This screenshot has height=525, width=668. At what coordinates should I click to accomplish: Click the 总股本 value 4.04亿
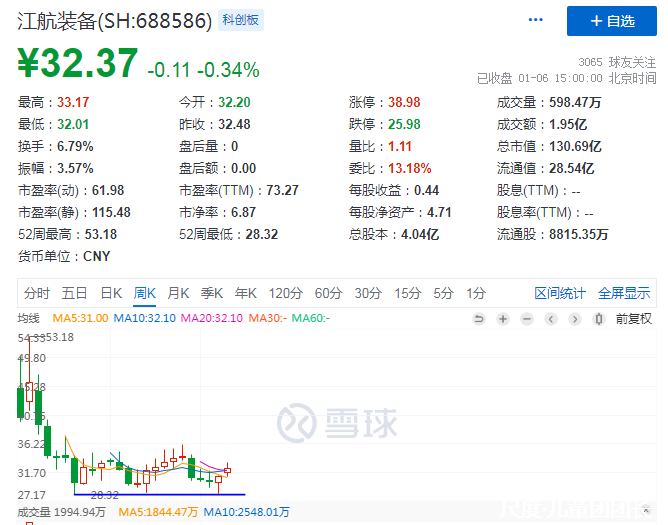420,234
